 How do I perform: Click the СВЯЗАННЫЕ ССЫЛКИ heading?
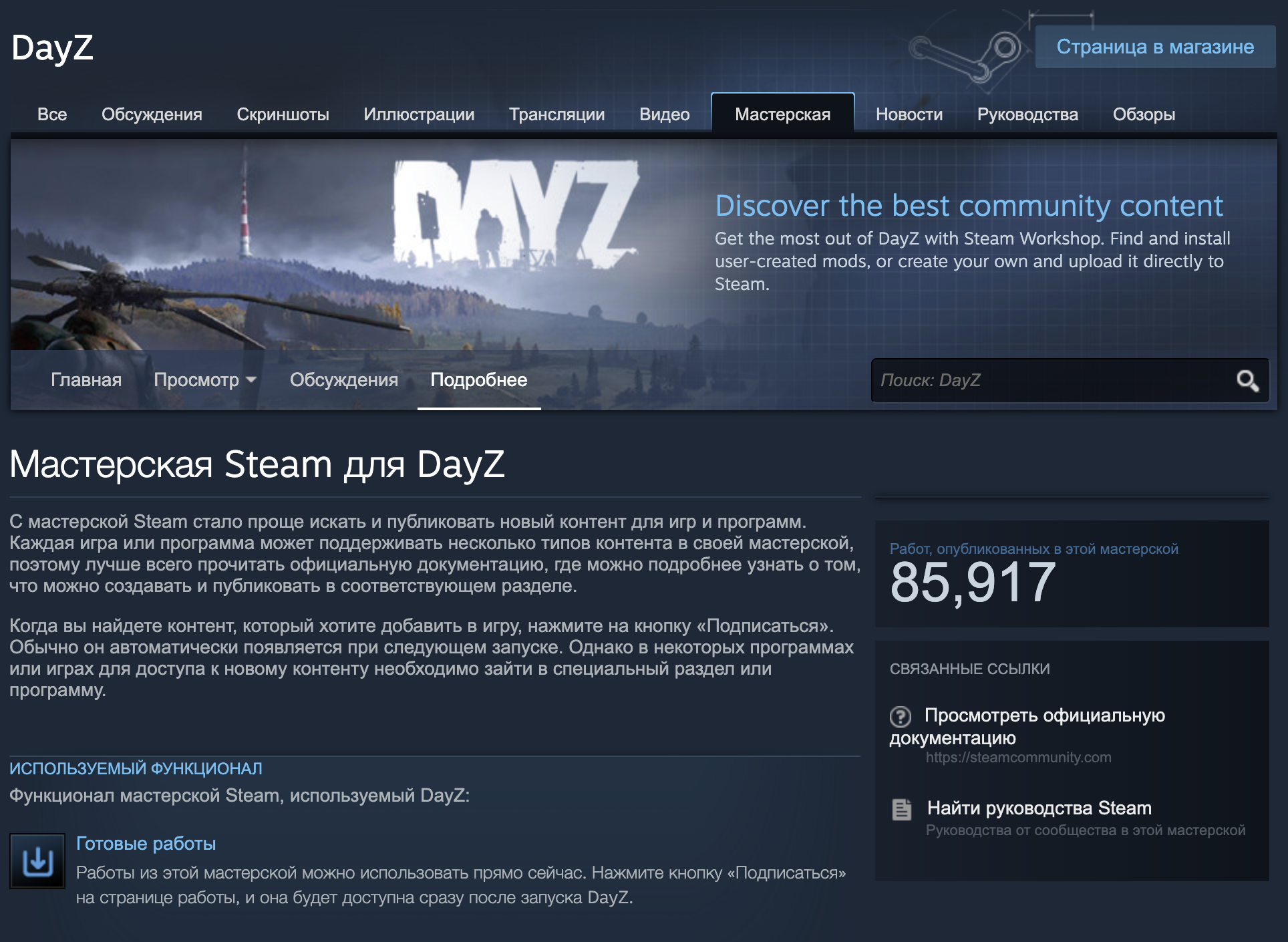969,669
